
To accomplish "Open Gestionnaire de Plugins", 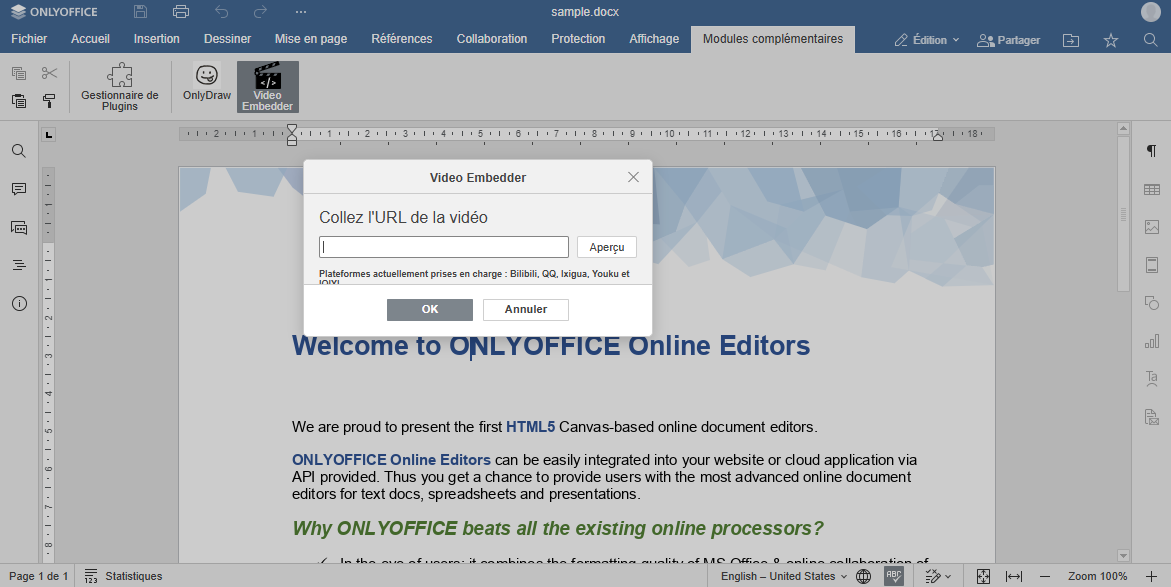I will pos(119,87).
